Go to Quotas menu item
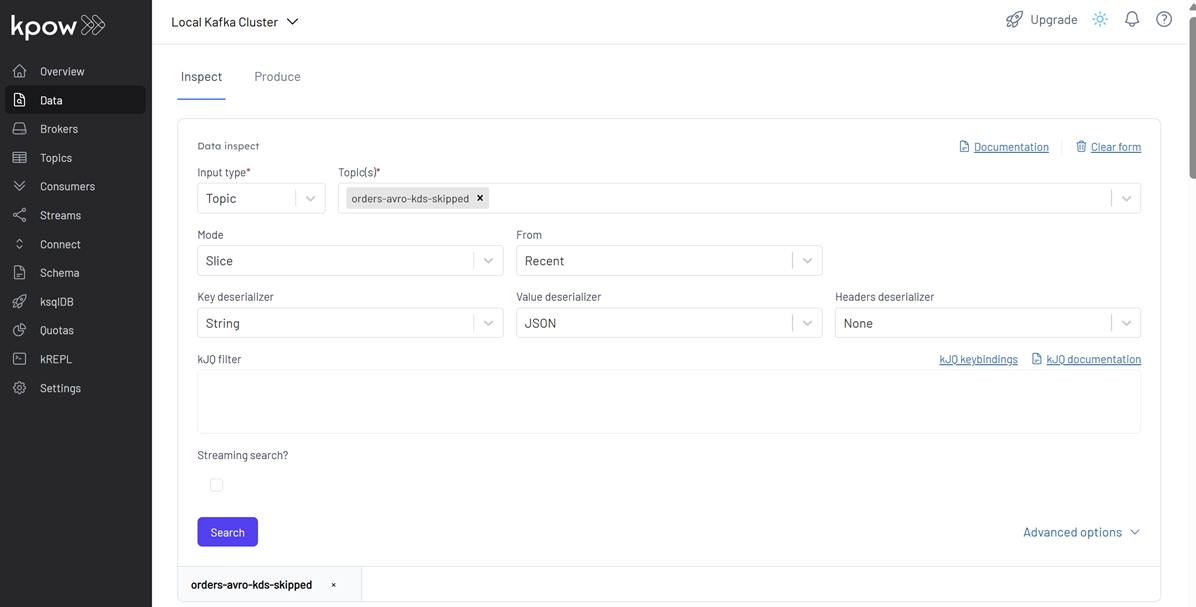Screen dimensions: 1196x607 point(56,331)
